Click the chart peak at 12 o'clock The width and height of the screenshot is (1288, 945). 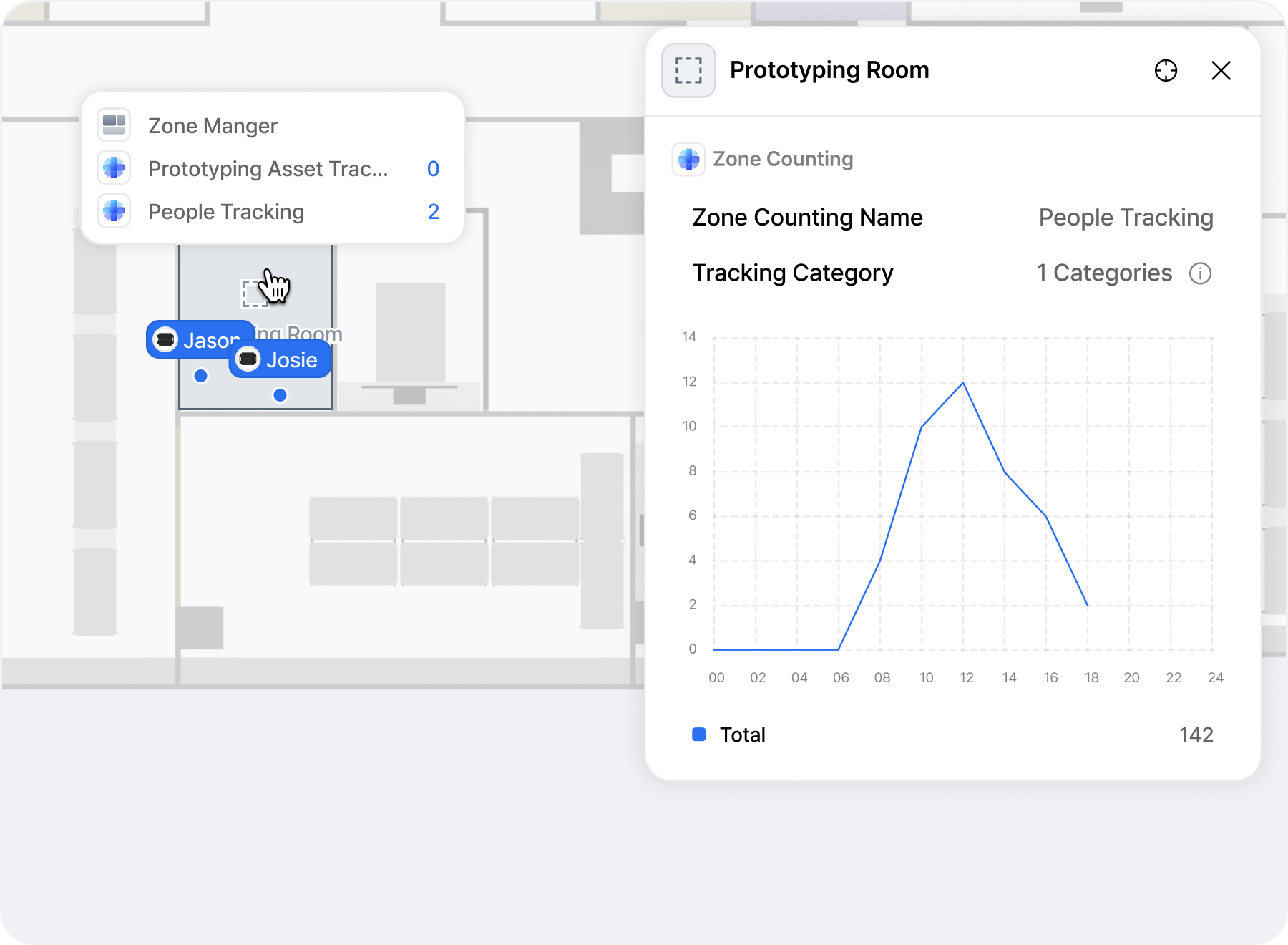[963, 383]
